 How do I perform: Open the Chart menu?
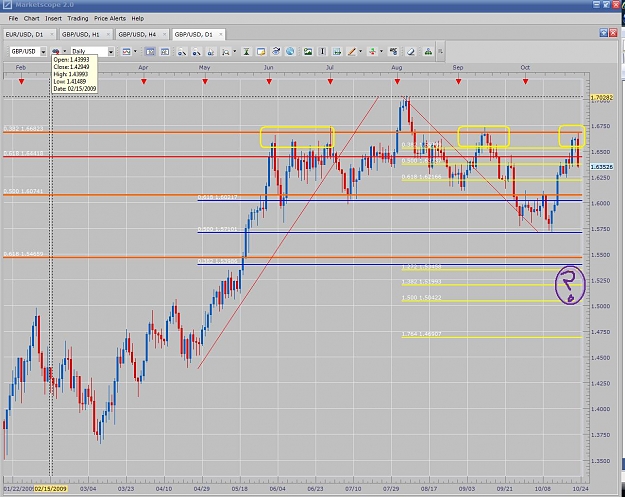tap(31, 18)
